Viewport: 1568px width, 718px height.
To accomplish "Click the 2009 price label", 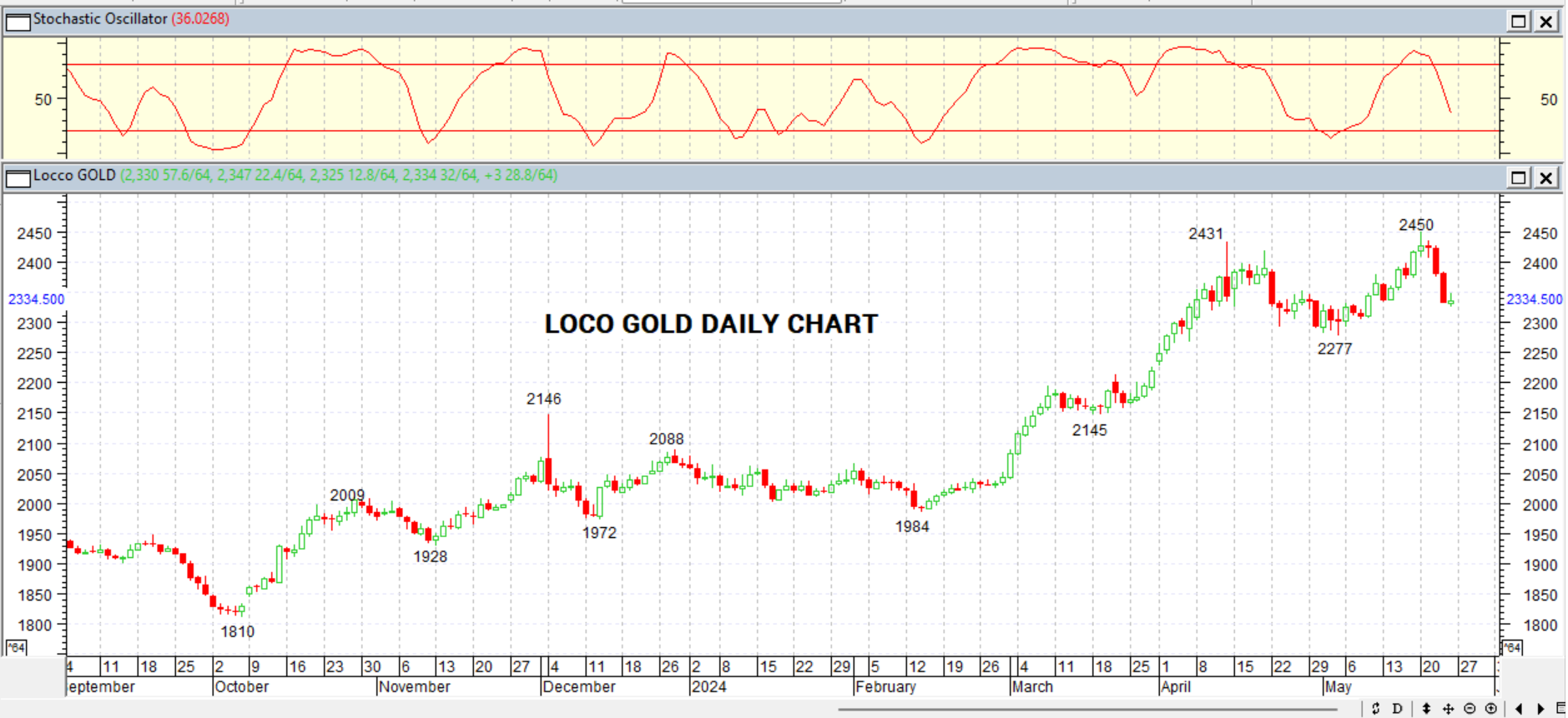I will coord(347,495).
